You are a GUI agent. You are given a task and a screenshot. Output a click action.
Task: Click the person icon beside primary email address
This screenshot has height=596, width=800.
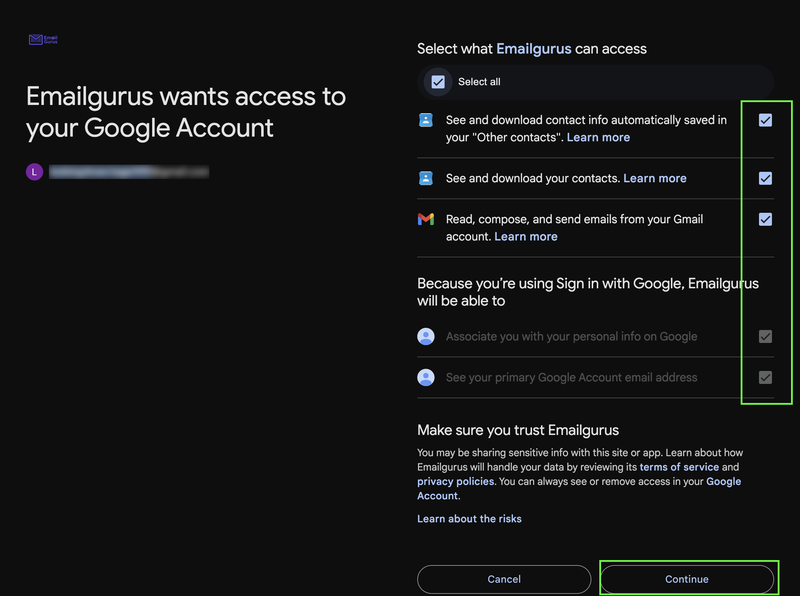424,377
